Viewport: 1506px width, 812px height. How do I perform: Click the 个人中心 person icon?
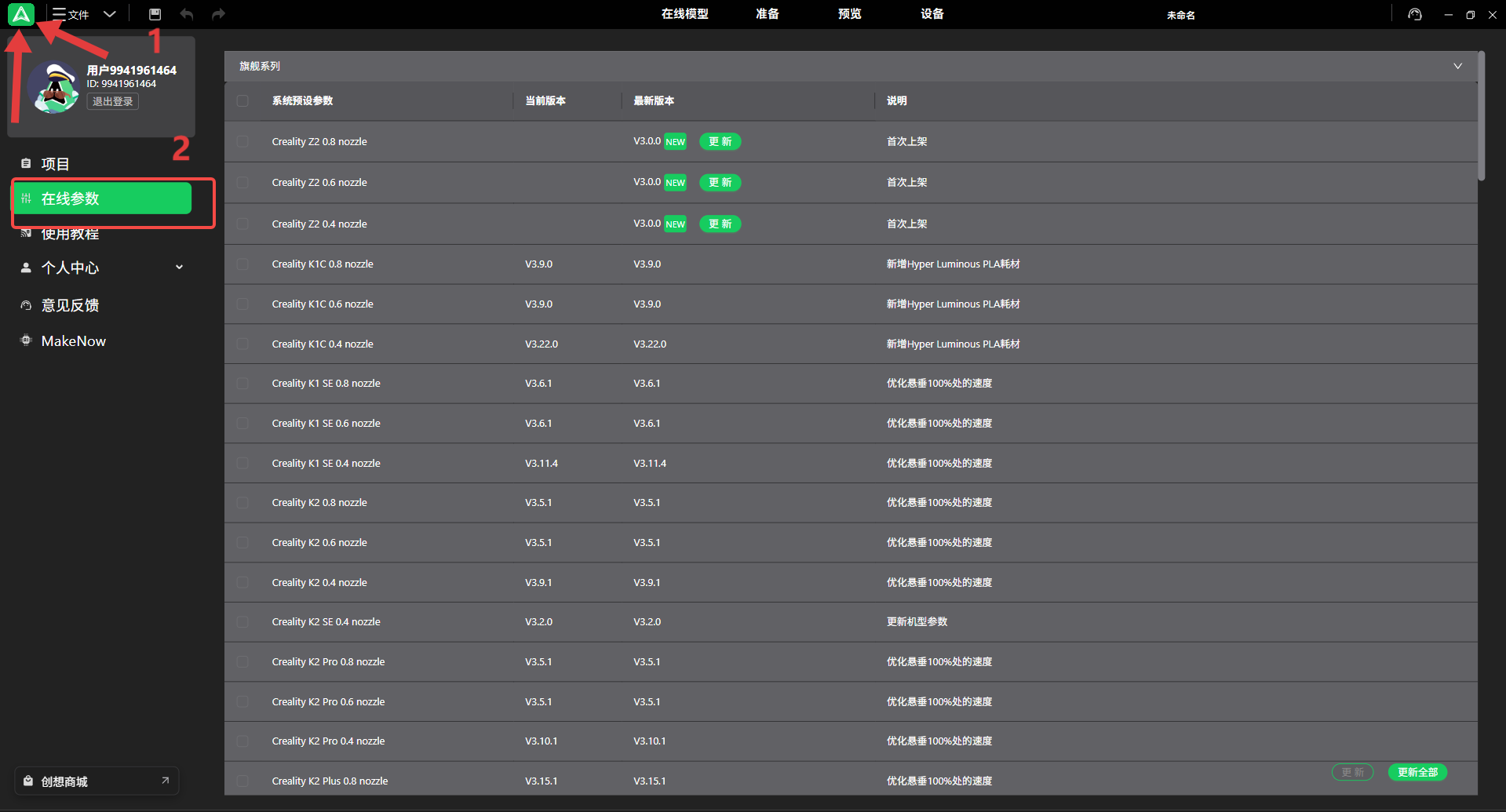(x=26, y=268)
